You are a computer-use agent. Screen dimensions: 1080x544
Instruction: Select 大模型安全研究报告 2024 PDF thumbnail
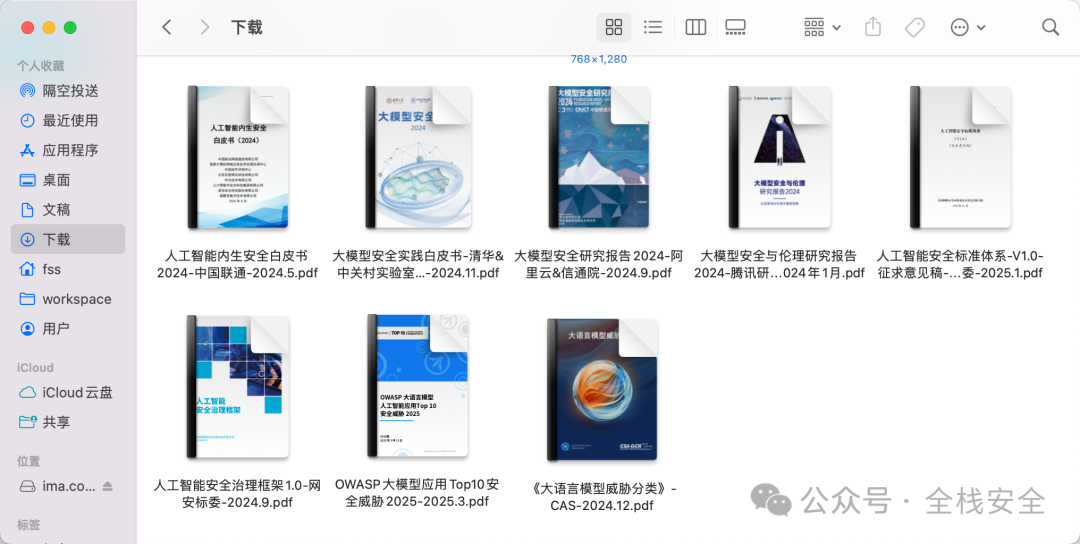click(599, 157)
